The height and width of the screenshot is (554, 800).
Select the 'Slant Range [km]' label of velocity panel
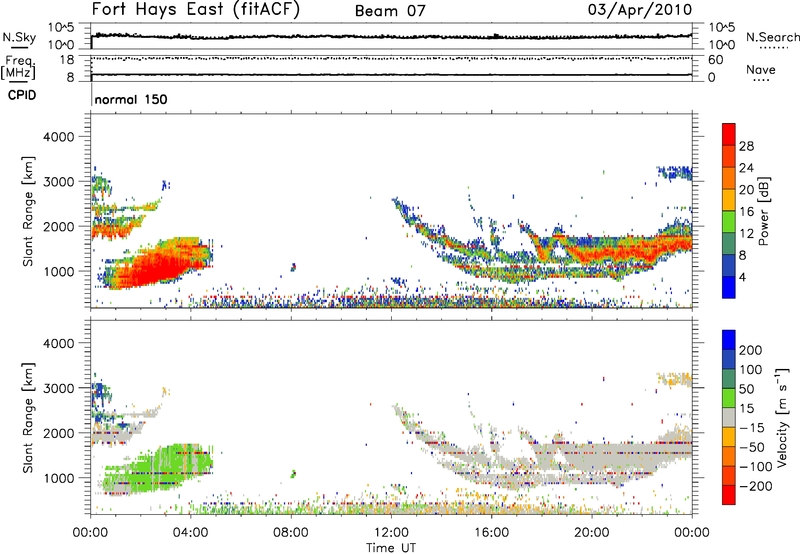28,417
